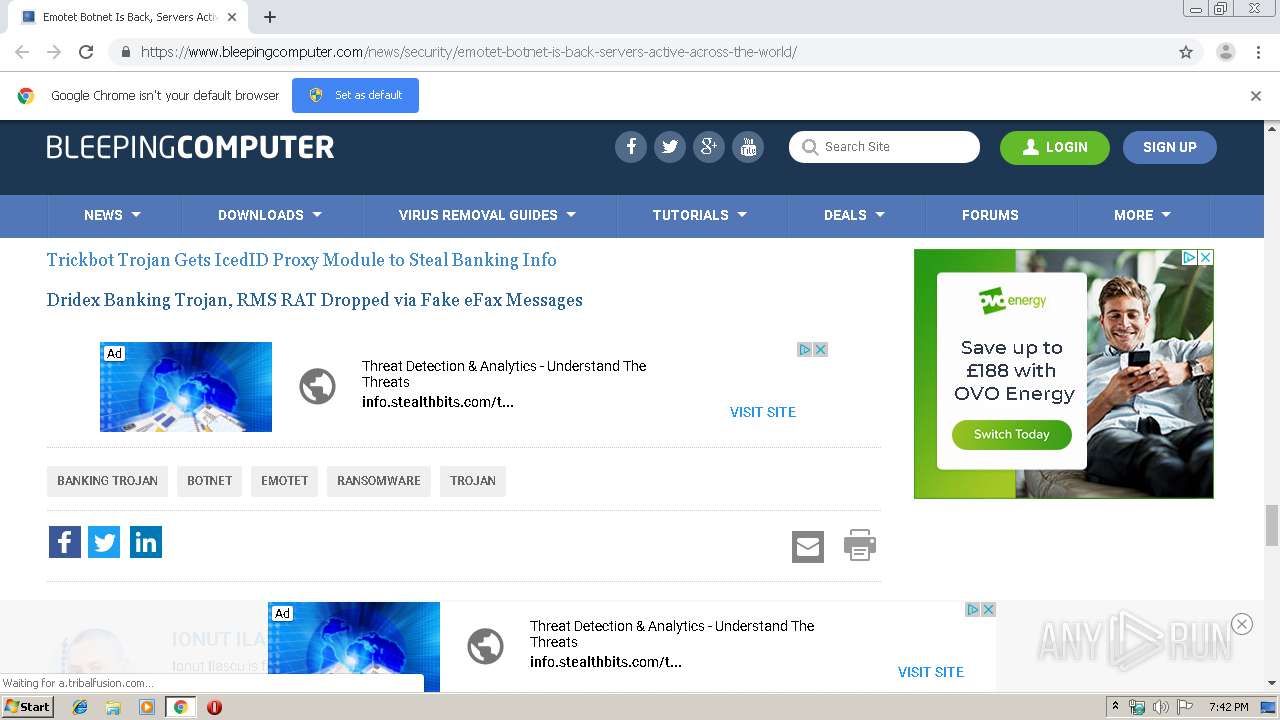
Task: Print this article
Action: tap(860, 545)
